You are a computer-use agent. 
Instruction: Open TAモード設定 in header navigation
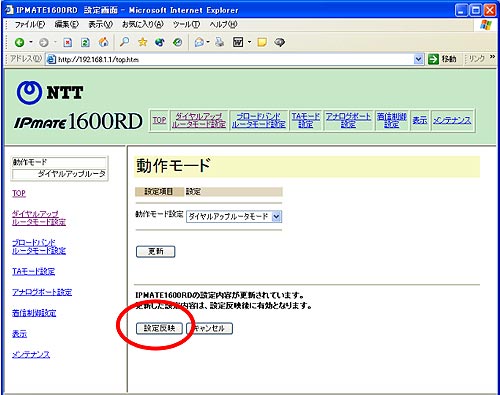306,120
